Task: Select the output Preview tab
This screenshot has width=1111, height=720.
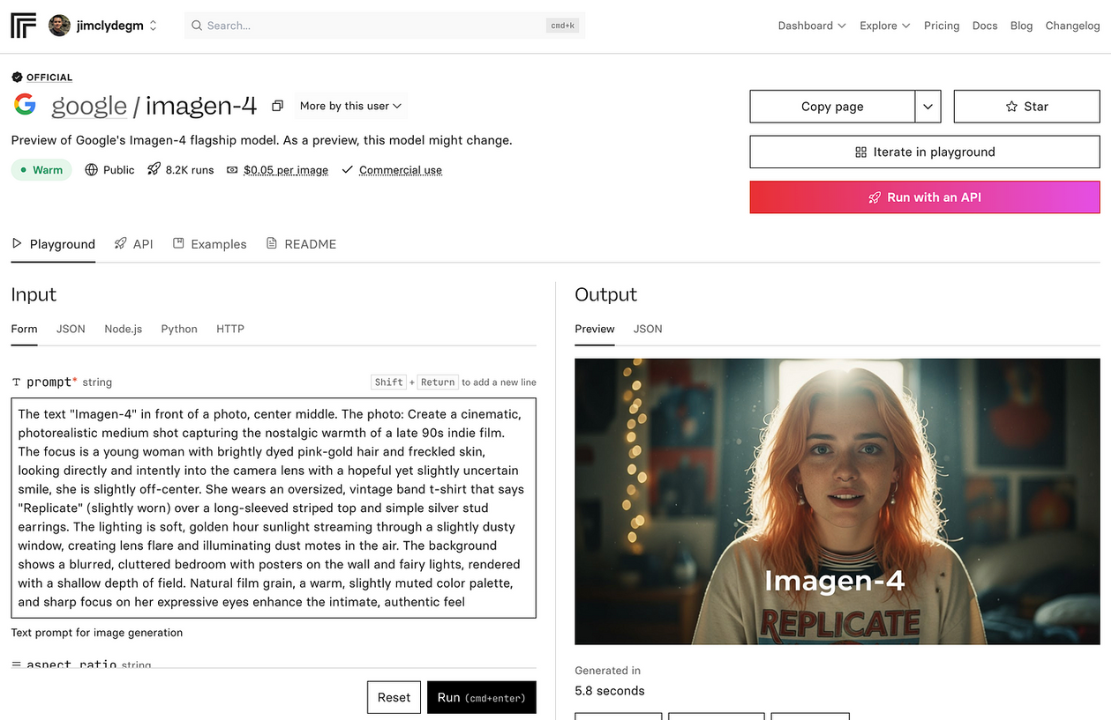Action: click(594, 329)
